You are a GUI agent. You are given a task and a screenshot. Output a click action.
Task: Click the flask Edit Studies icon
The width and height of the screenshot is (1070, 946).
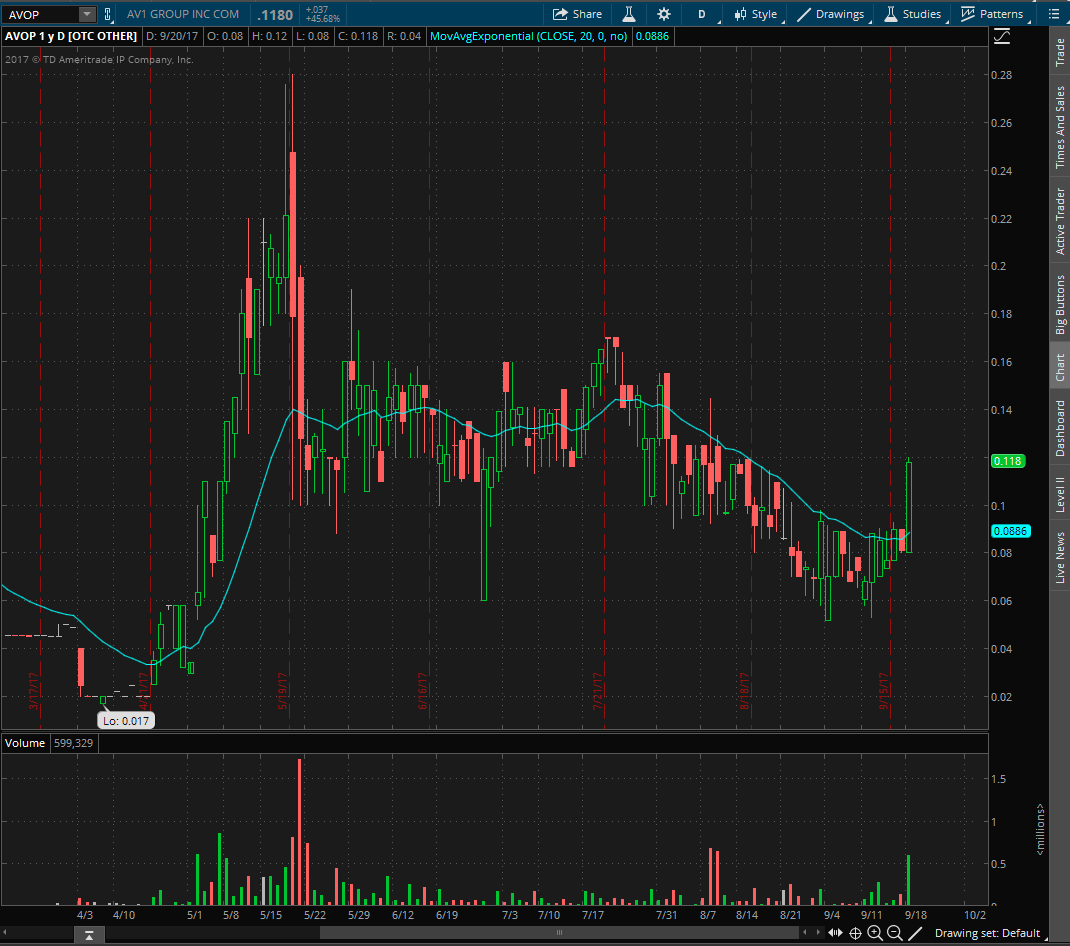coord(629,14)
